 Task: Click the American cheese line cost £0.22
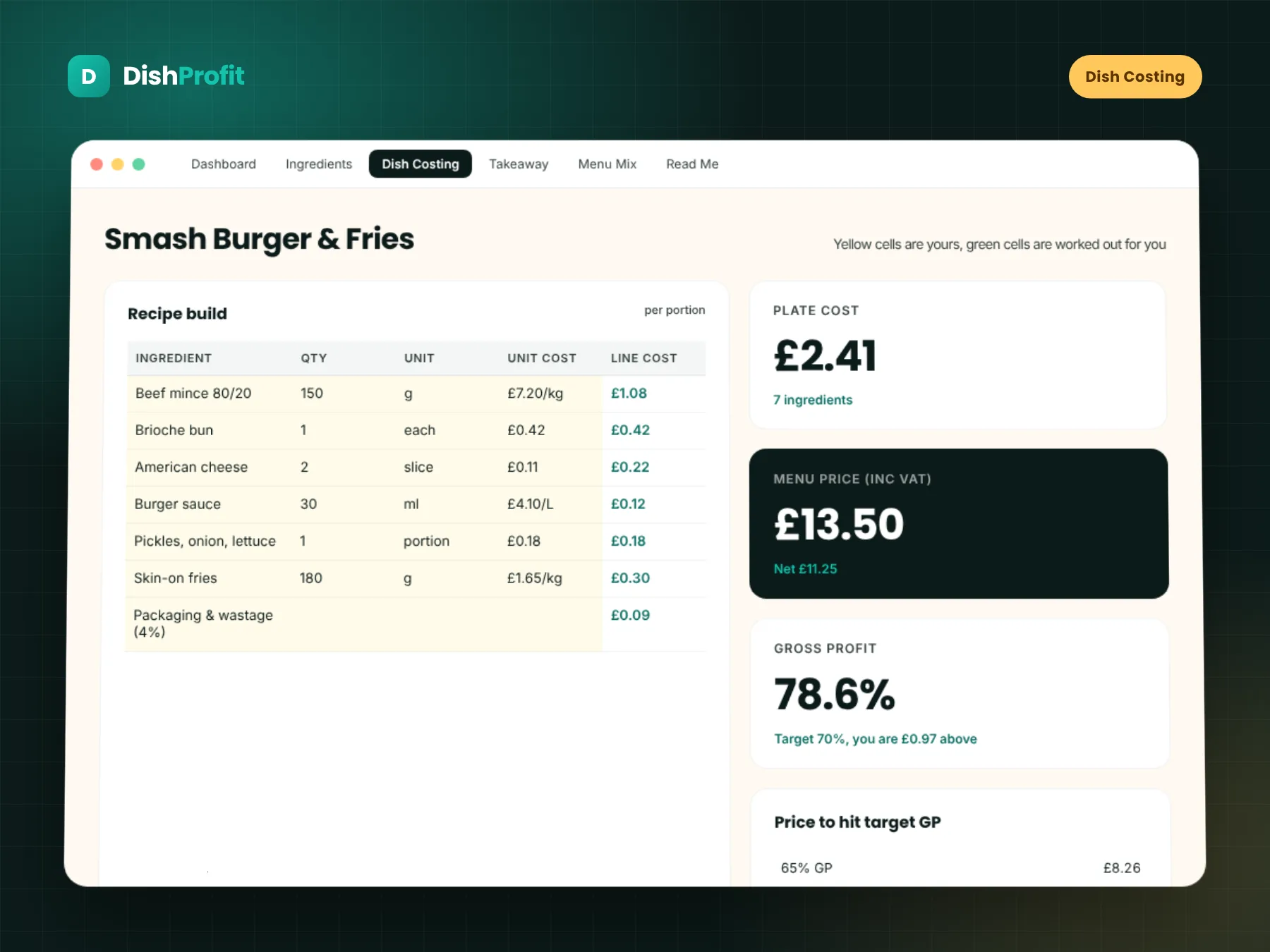click(630, 468)
